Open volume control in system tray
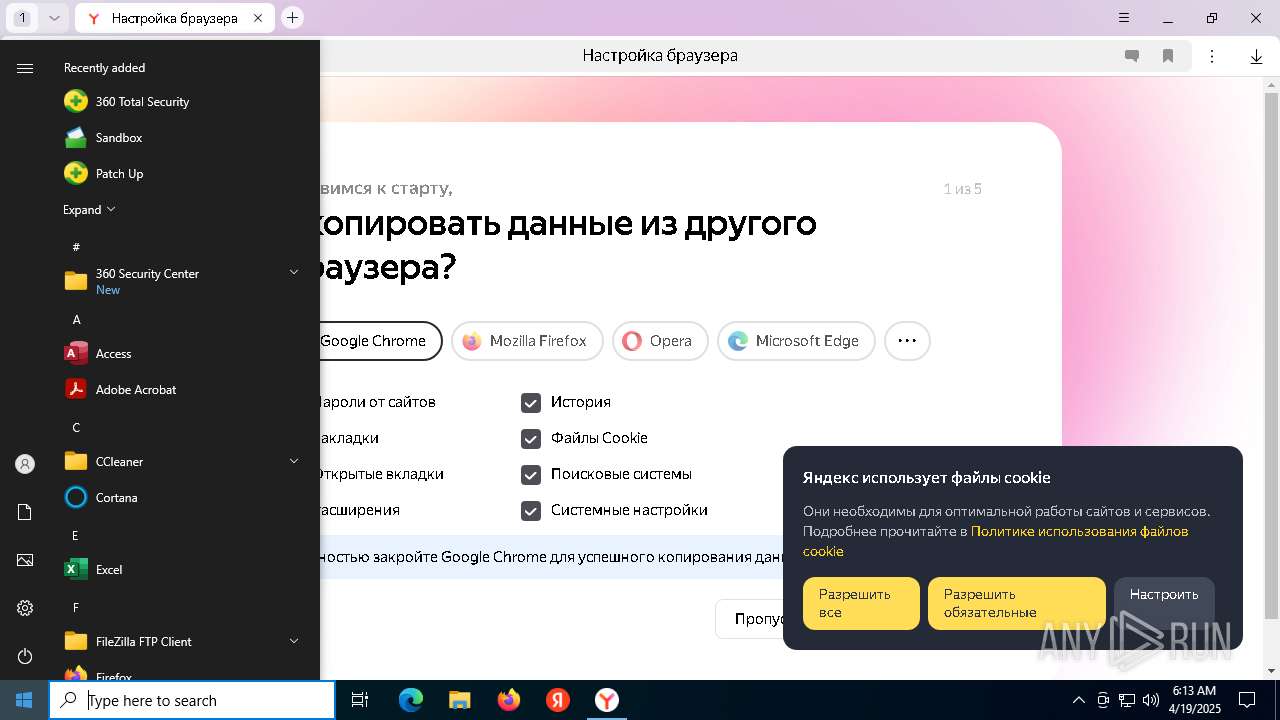1280x720 pixels. (x=1151, y=700)
